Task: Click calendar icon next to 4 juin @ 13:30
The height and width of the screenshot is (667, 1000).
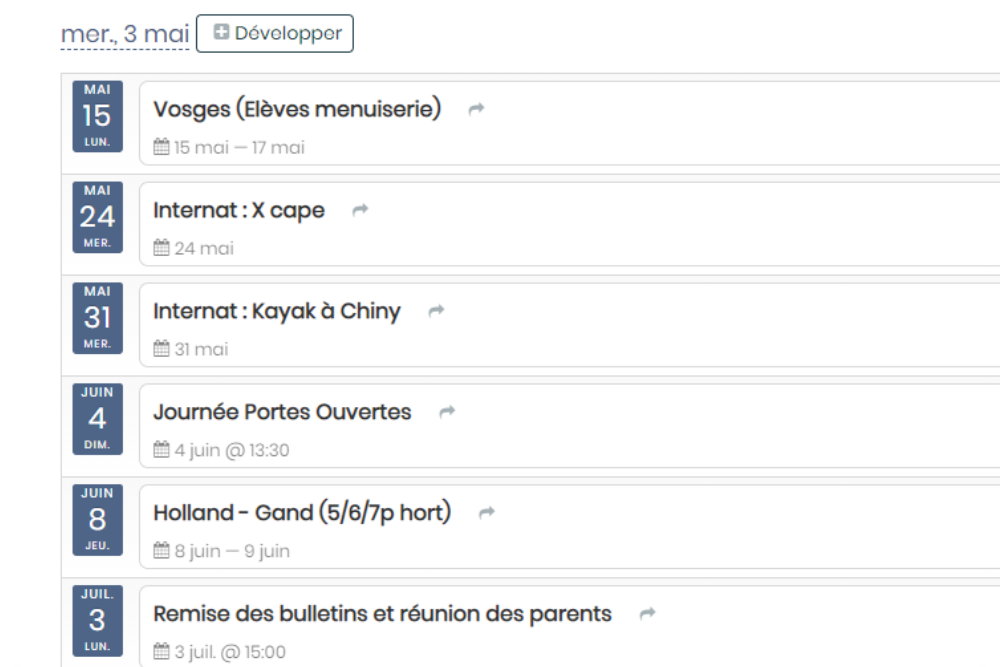Action: click(161, 450)
